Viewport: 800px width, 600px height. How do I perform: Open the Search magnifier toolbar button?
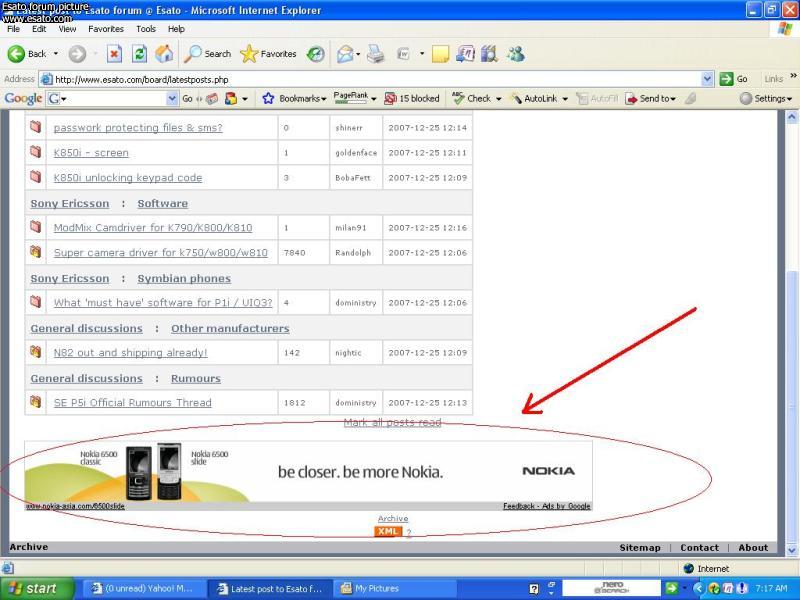(x=208, y=54)
